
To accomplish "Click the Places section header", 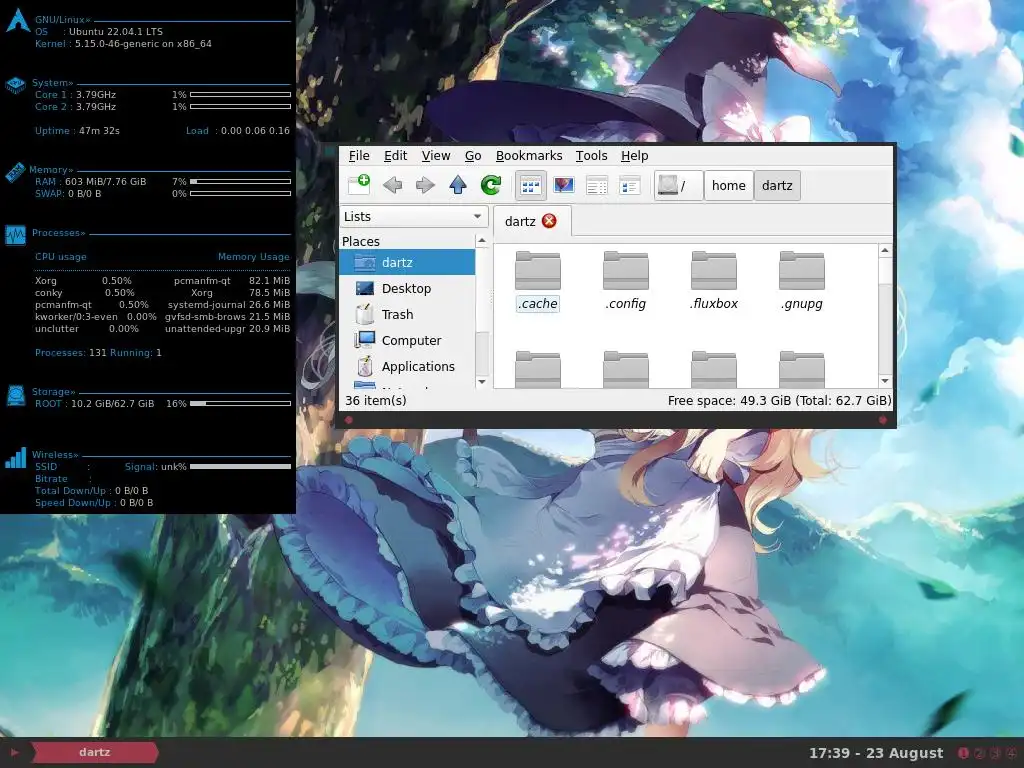I will click(360, 241).
